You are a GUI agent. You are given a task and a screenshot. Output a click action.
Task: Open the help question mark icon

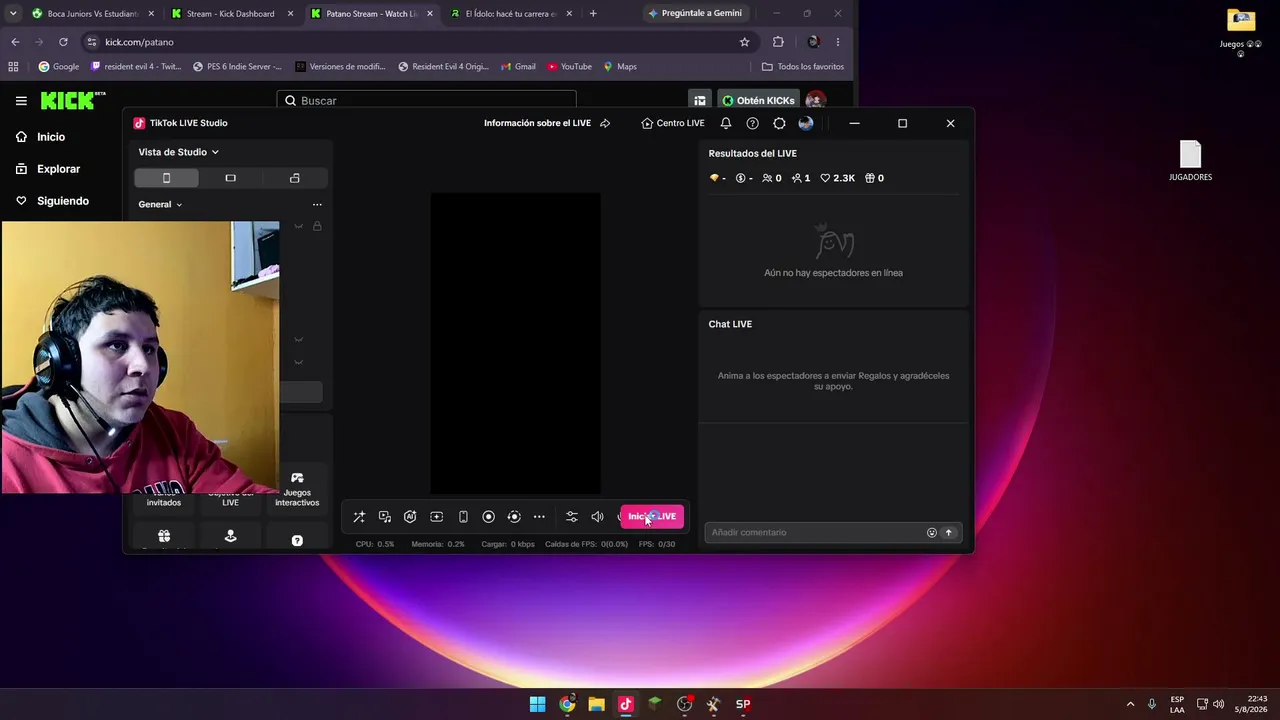click(x=752, y=123)
